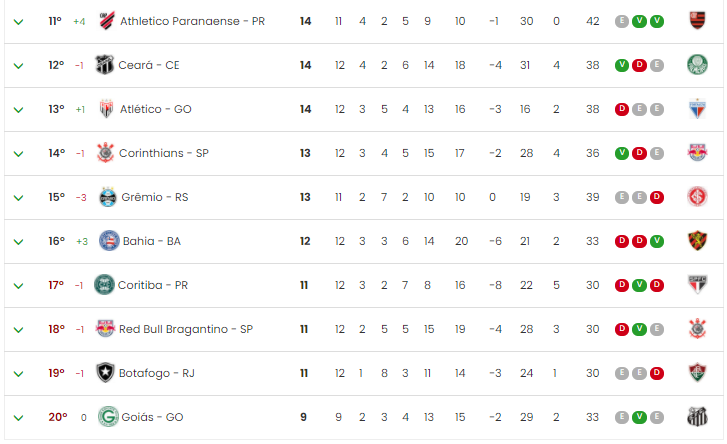
Task: Expand the Athletico Paranaense row chevron
Action: (x=18, y=22)
